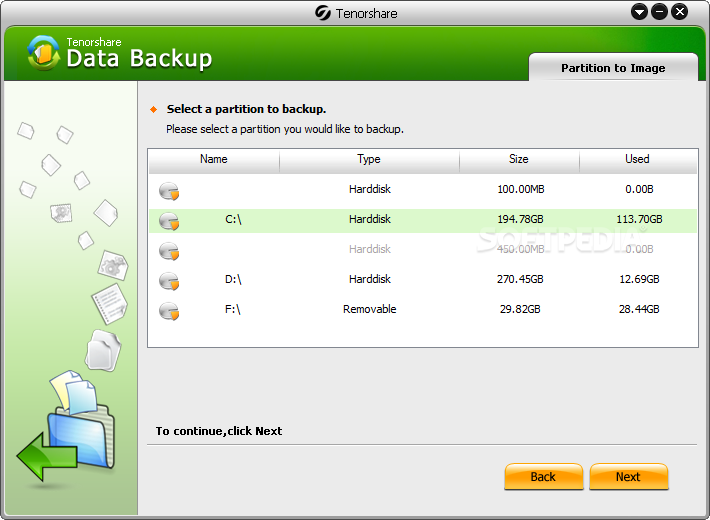This screenshot has height=520, width=710.
Task: Sort by the Type column header
Action: (369, 161)
